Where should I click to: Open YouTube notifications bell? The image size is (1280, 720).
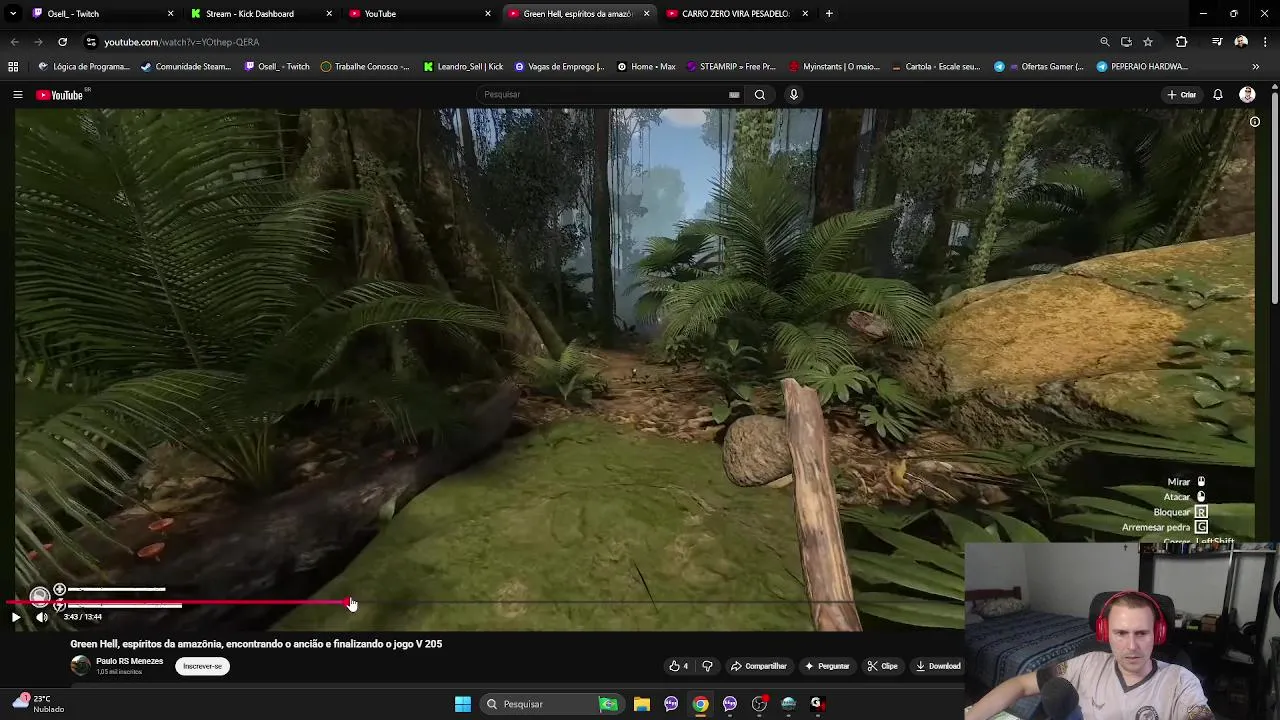pyautogui.click(x=1218, y=95)
